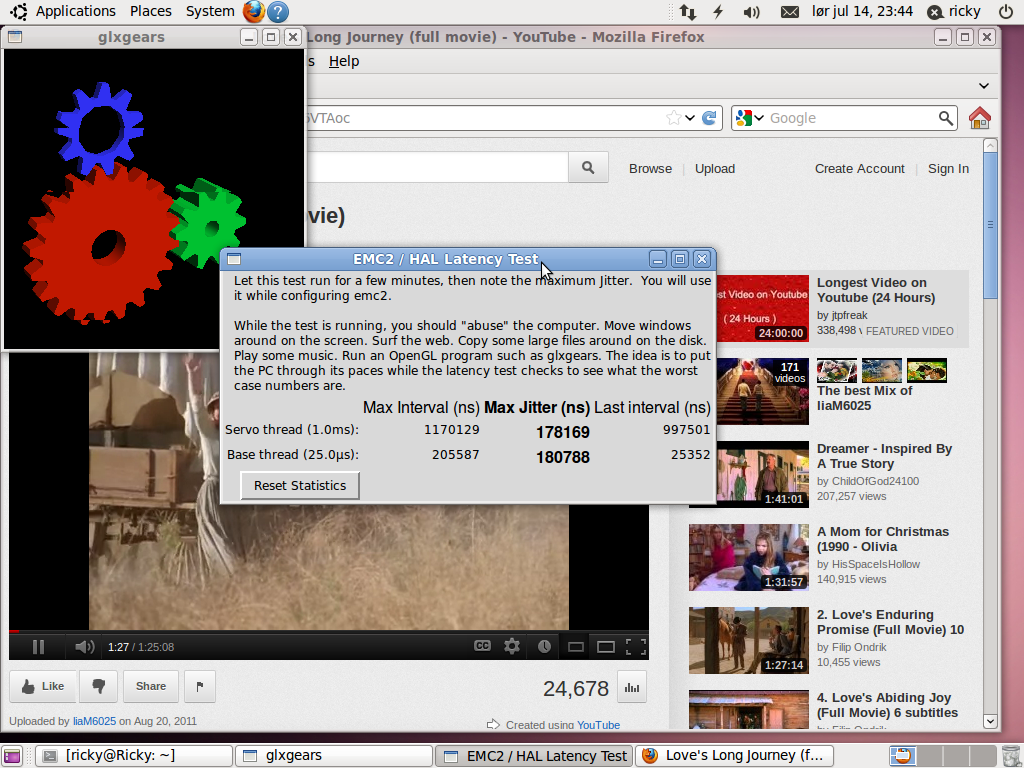
Task: Open the volume control in the top panel
Action: click(751, 11)
